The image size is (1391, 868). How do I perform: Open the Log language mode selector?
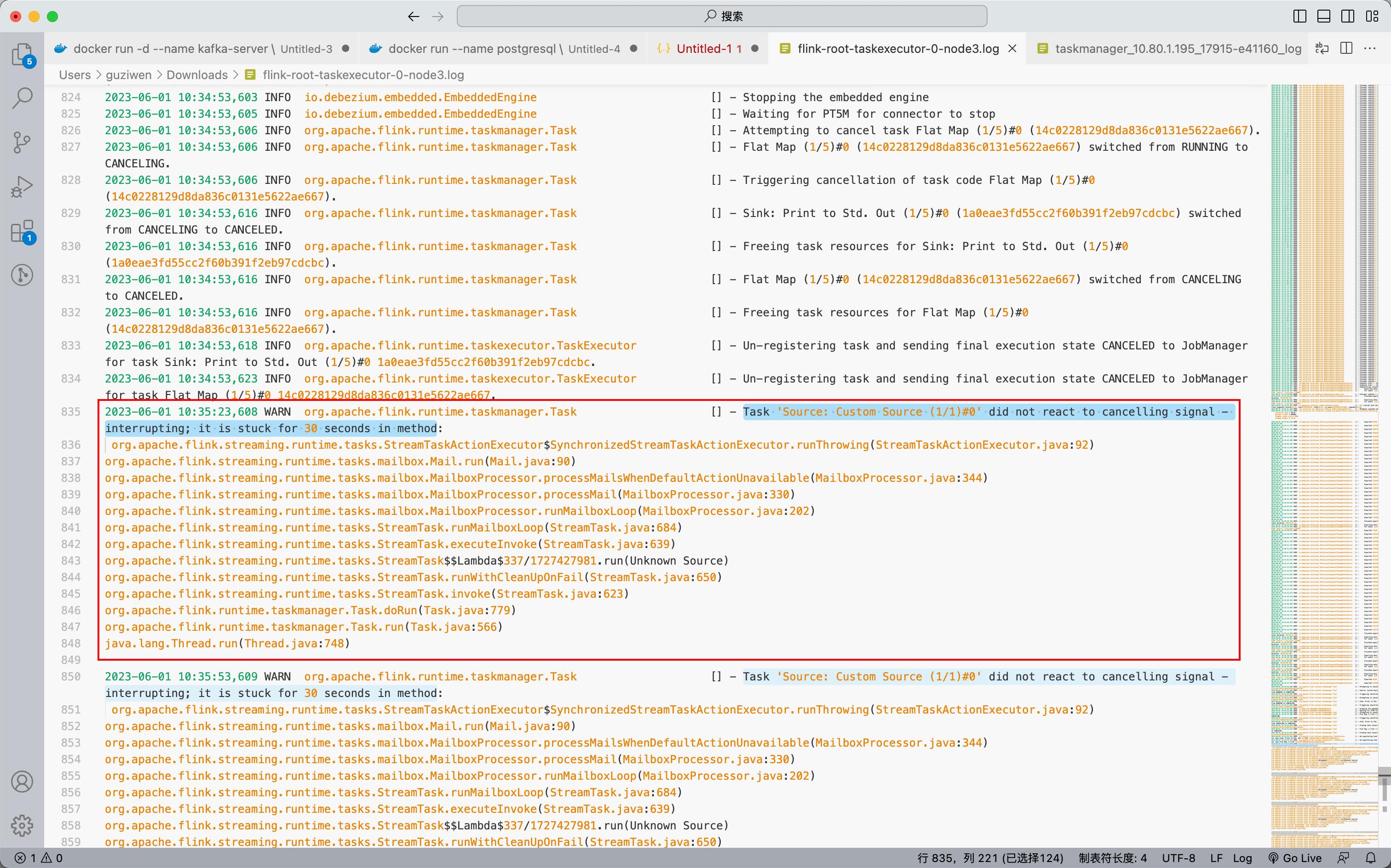coord(1242,858)
